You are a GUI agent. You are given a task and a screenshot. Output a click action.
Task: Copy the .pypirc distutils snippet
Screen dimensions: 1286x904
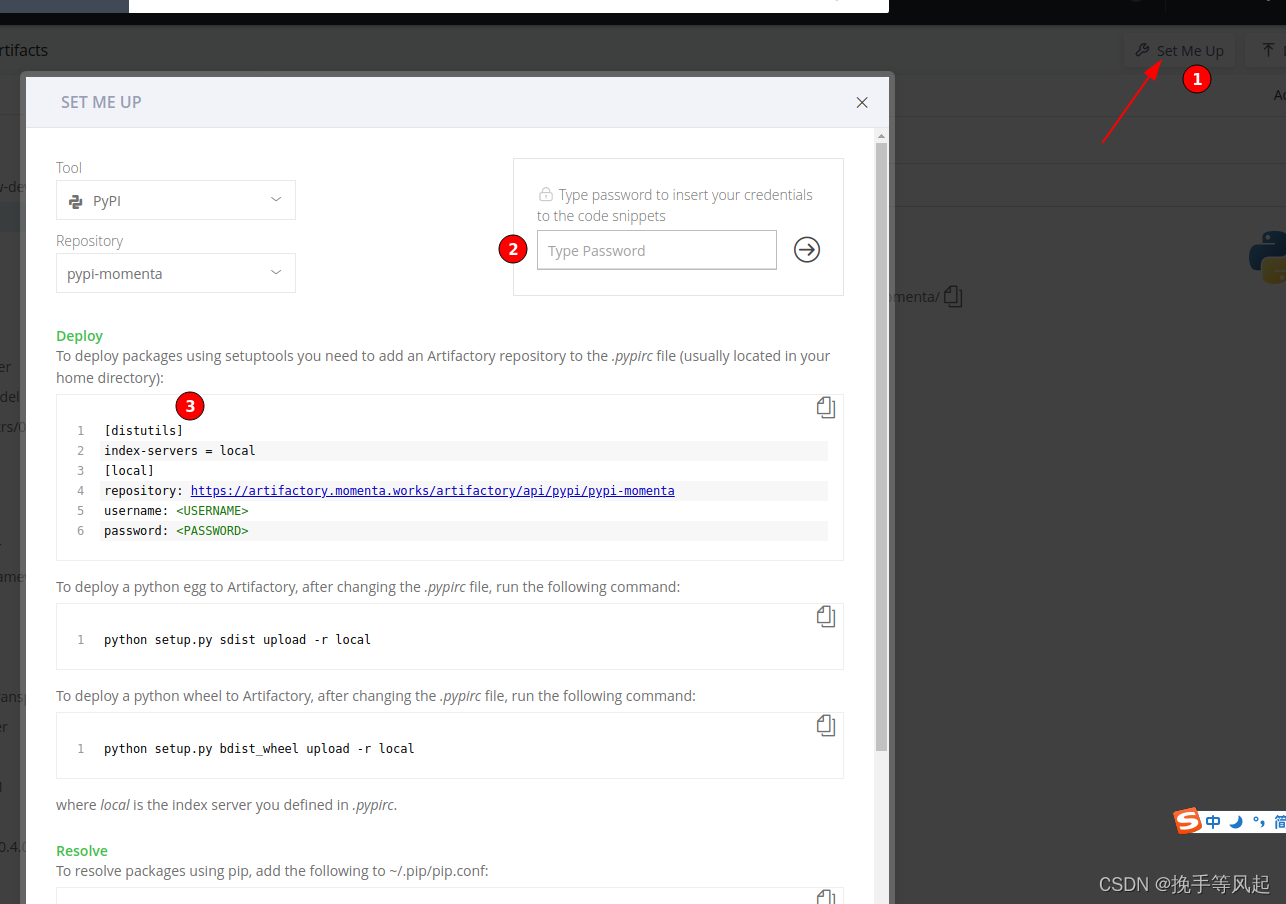coord(826,407)
